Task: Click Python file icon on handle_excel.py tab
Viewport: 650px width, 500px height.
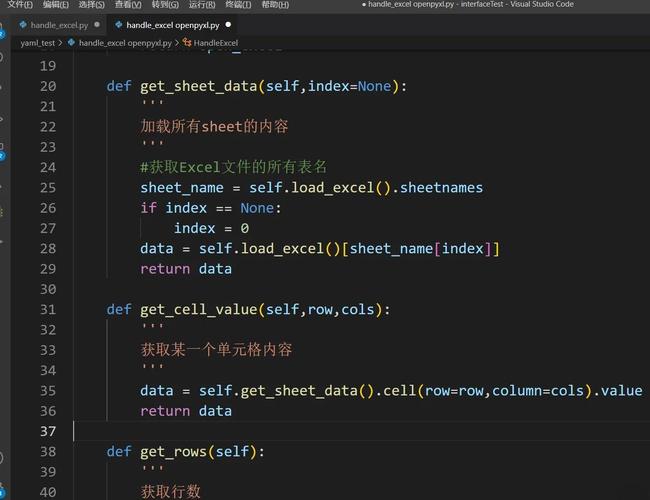Action: click(23, 25)
